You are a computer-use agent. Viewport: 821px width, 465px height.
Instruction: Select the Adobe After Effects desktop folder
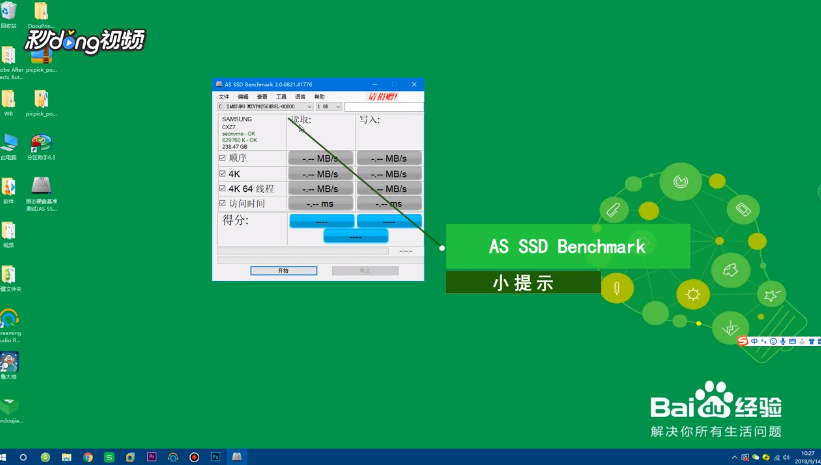(x=9, y=62)
